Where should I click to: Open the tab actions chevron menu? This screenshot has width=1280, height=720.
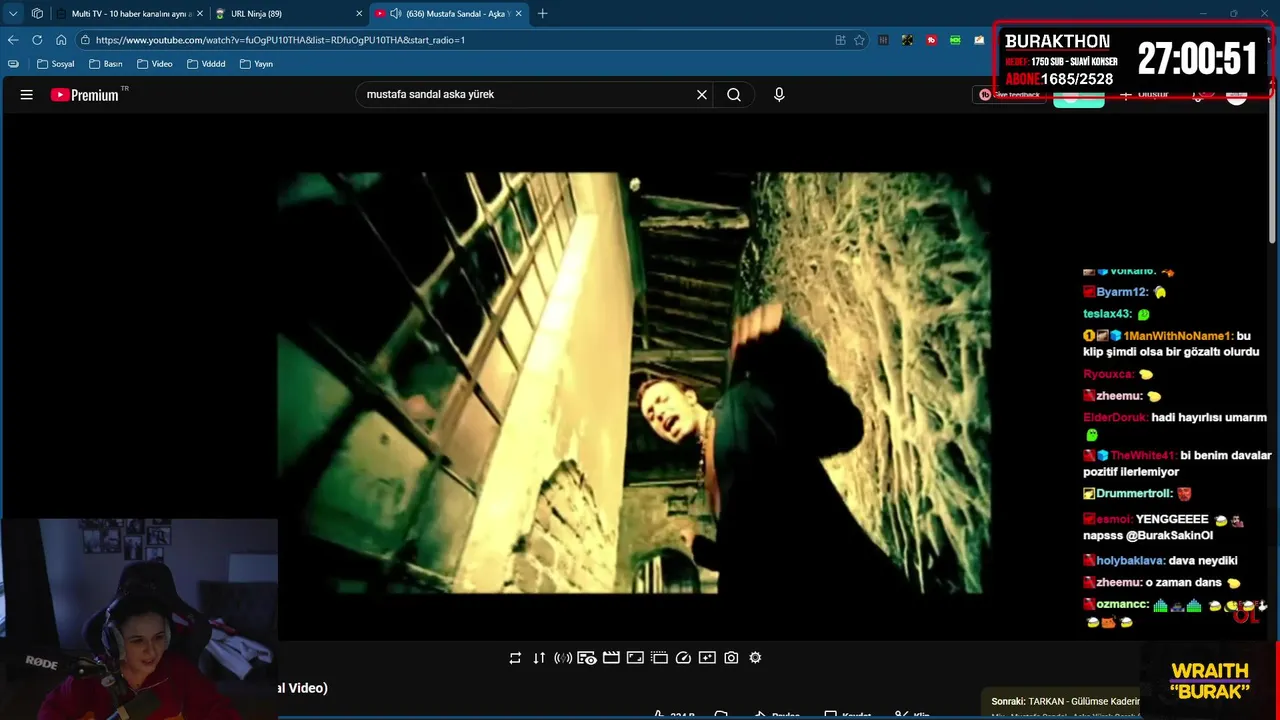13,14
